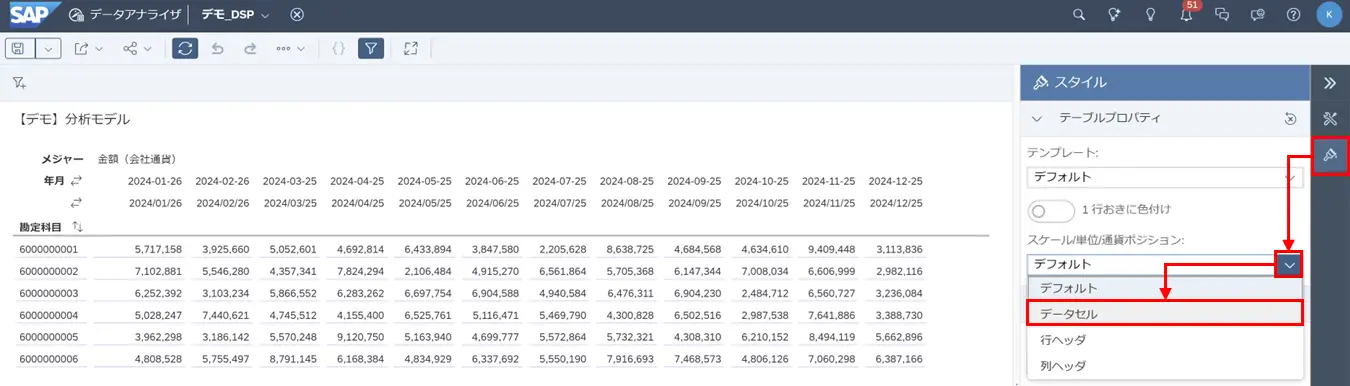
Task: Click the cell value 6,387,166
Action: 898,359
